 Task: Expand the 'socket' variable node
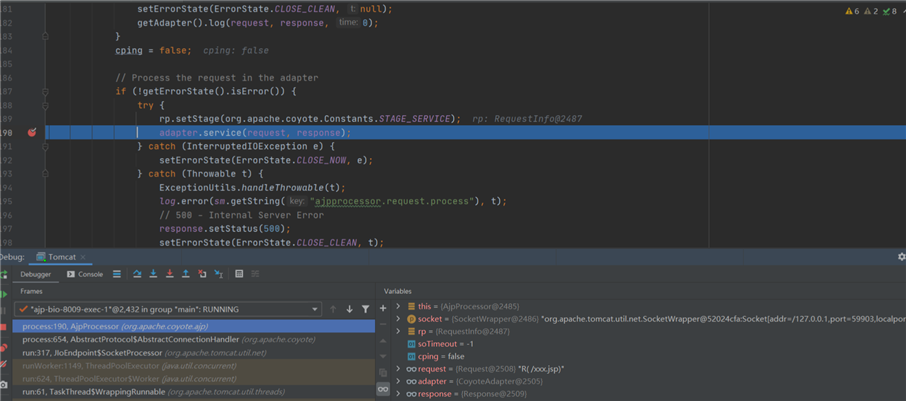[x=398, y=318]
